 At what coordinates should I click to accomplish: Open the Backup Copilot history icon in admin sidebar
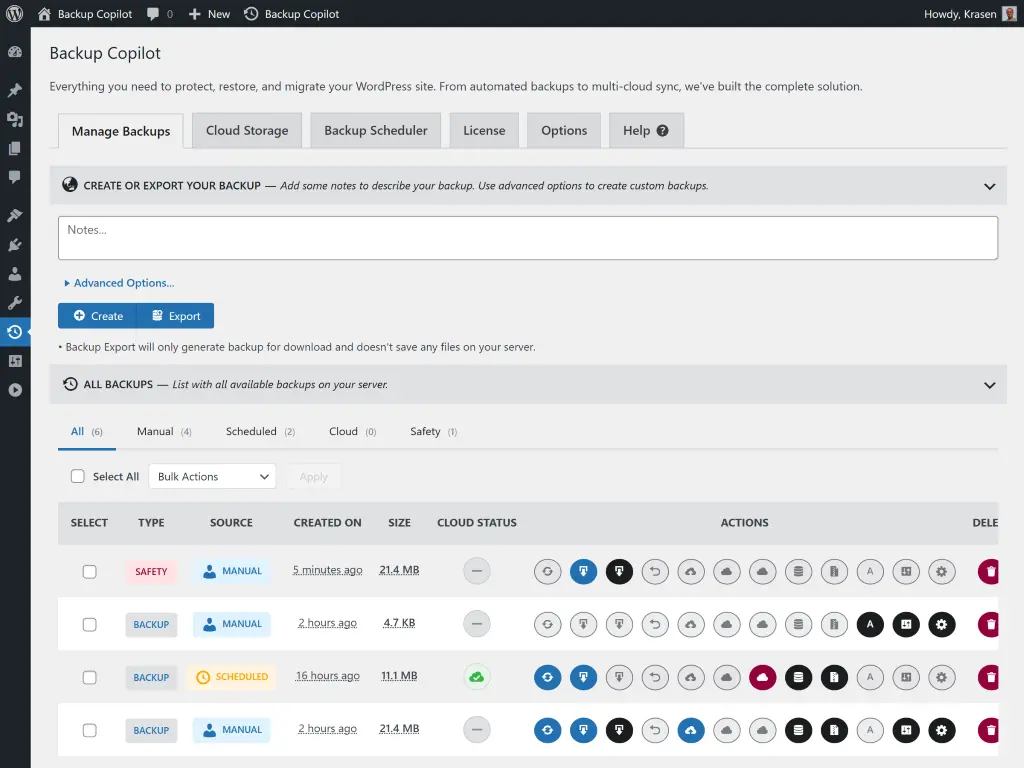(15, 331)
